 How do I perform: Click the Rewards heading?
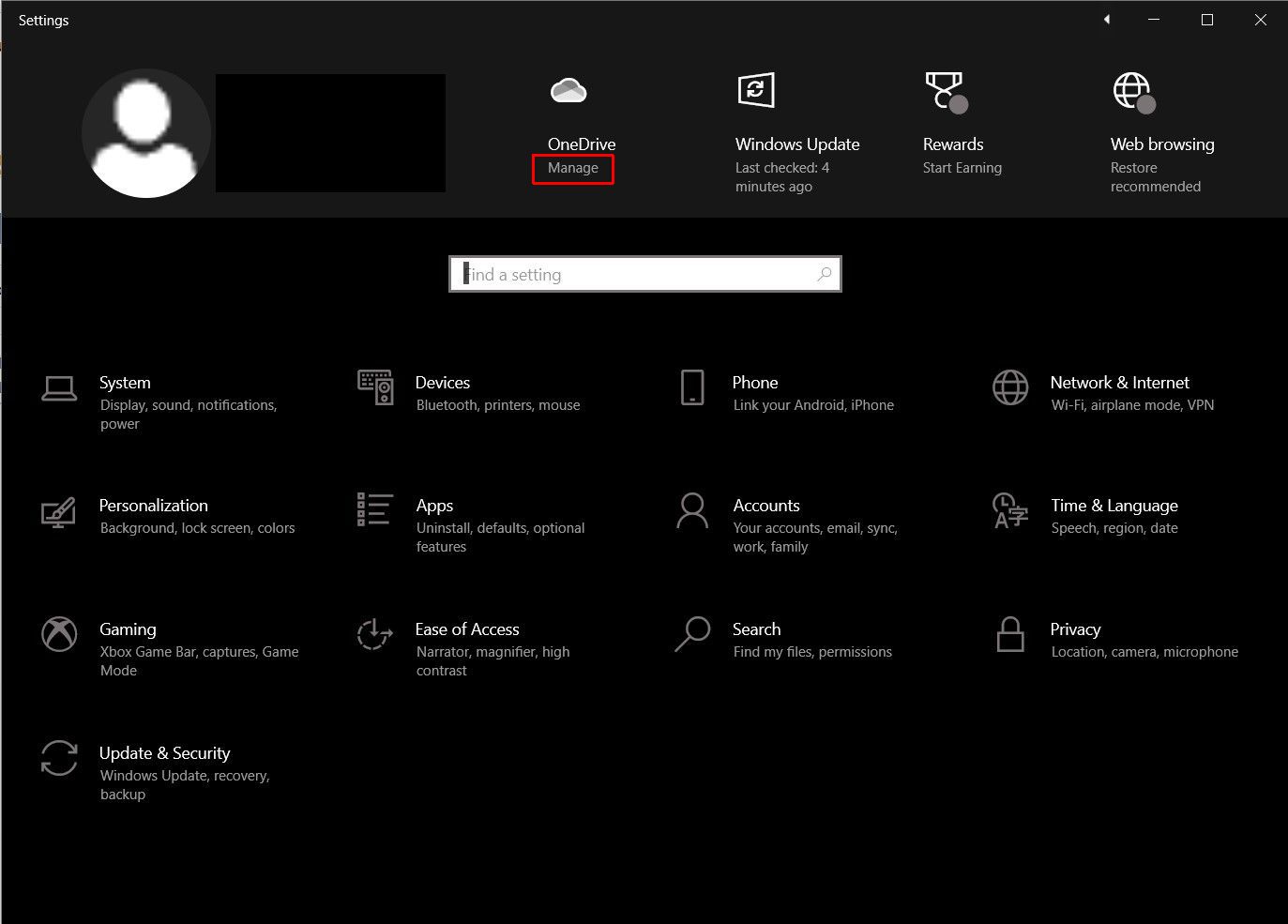[x=953, y=144]
